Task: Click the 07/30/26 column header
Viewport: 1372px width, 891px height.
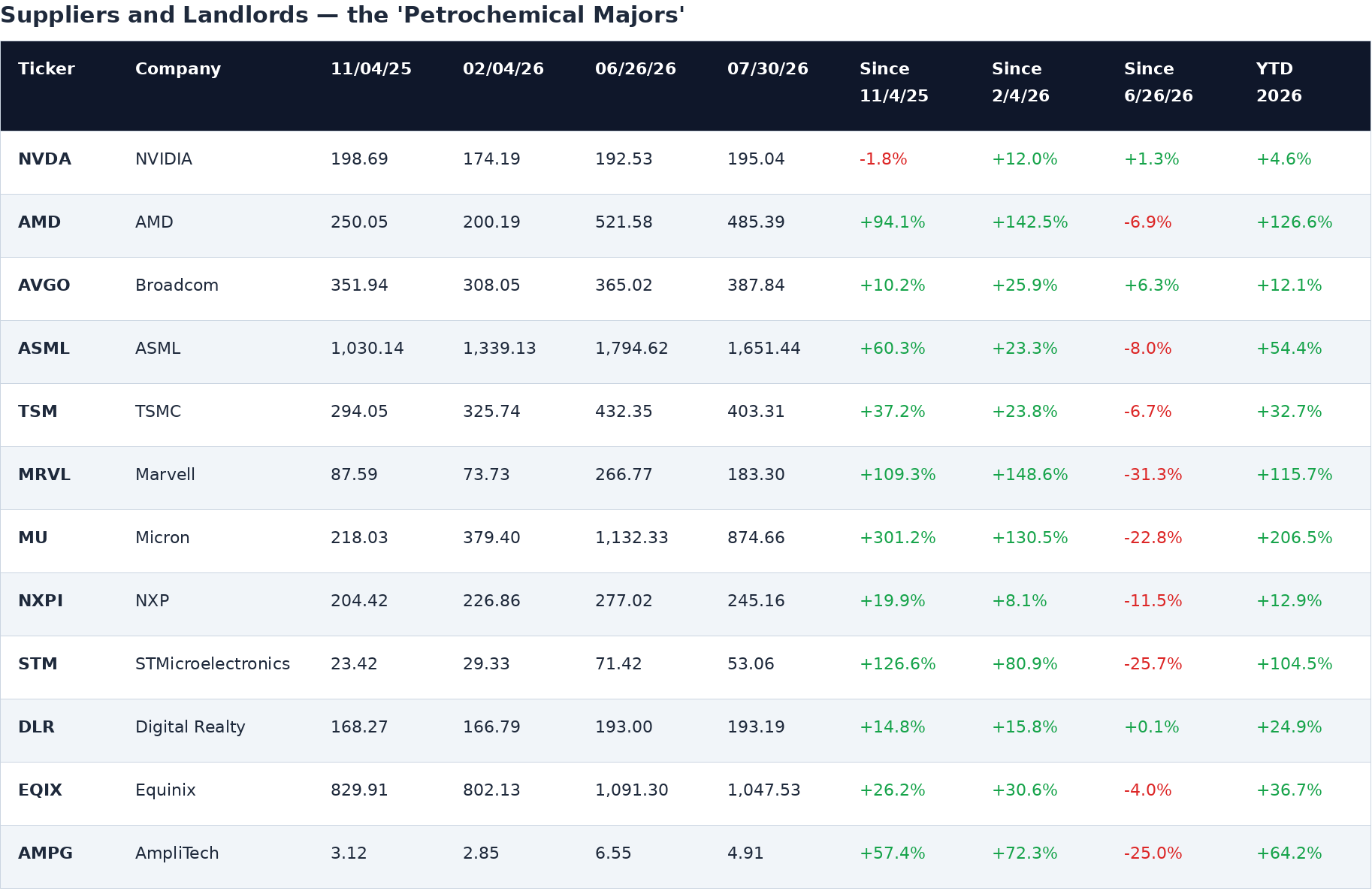Action: [768, 69]
